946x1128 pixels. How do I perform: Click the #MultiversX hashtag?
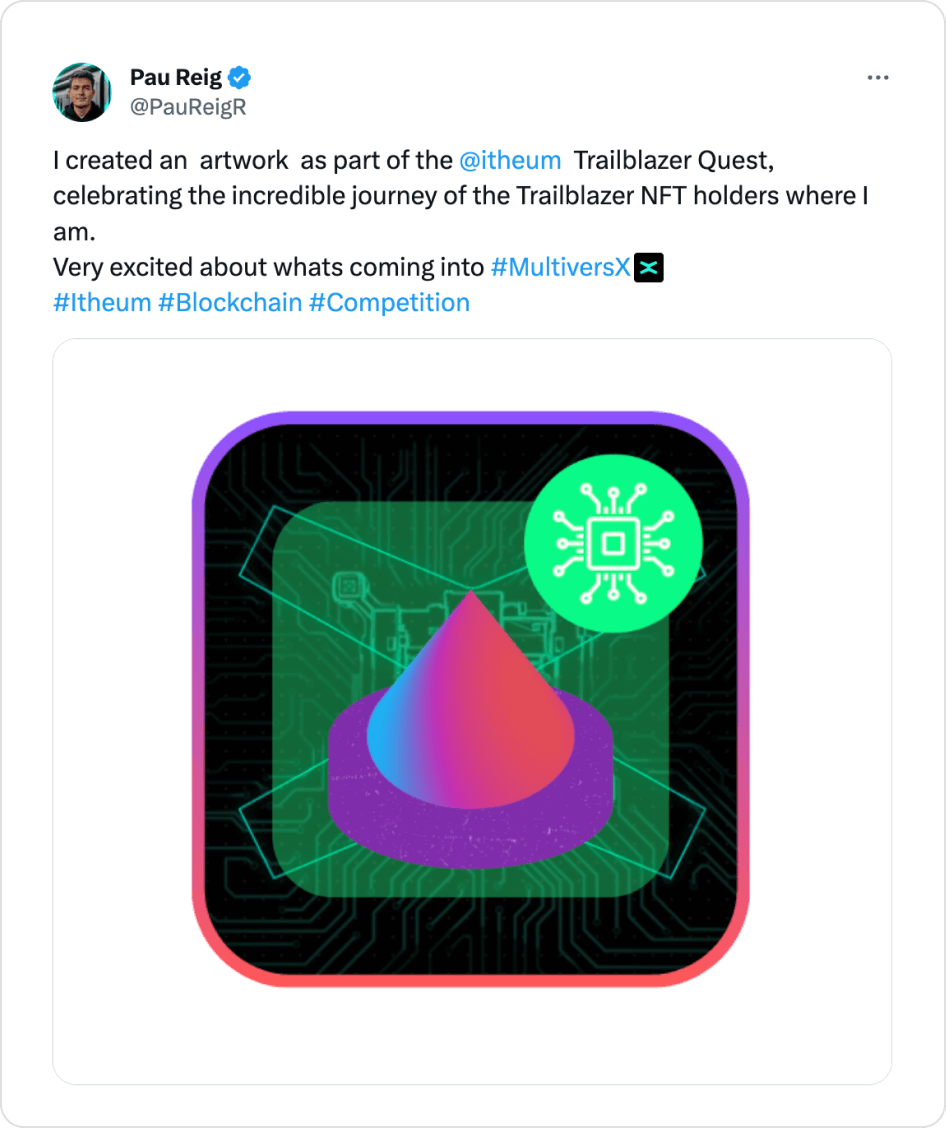[562, 267]
